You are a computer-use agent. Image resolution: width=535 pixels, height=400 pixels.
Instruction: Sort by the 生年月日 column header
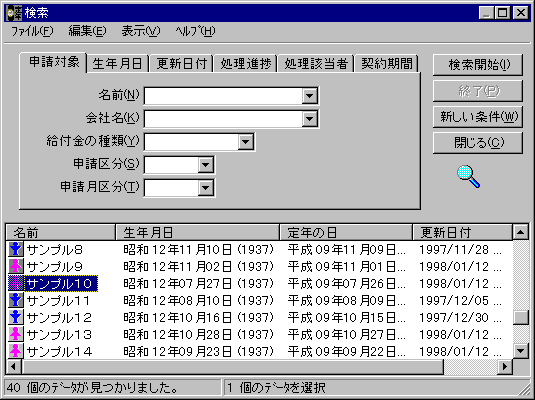pos(198,233)
